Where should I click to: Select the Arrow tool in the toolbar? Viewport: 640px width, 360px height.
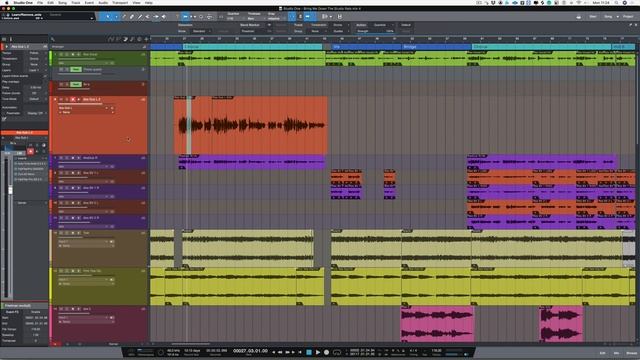(108, 17)
